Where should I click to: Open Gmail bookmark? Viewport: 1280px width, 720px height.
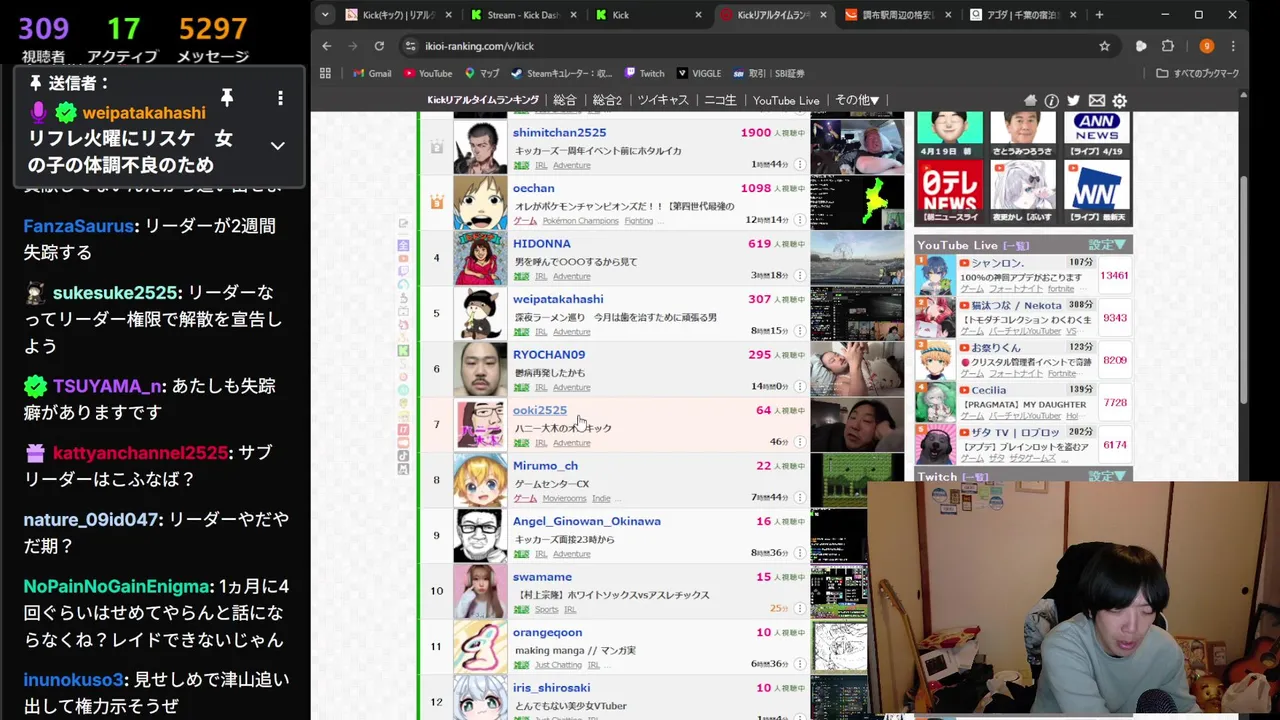[372, 73]
